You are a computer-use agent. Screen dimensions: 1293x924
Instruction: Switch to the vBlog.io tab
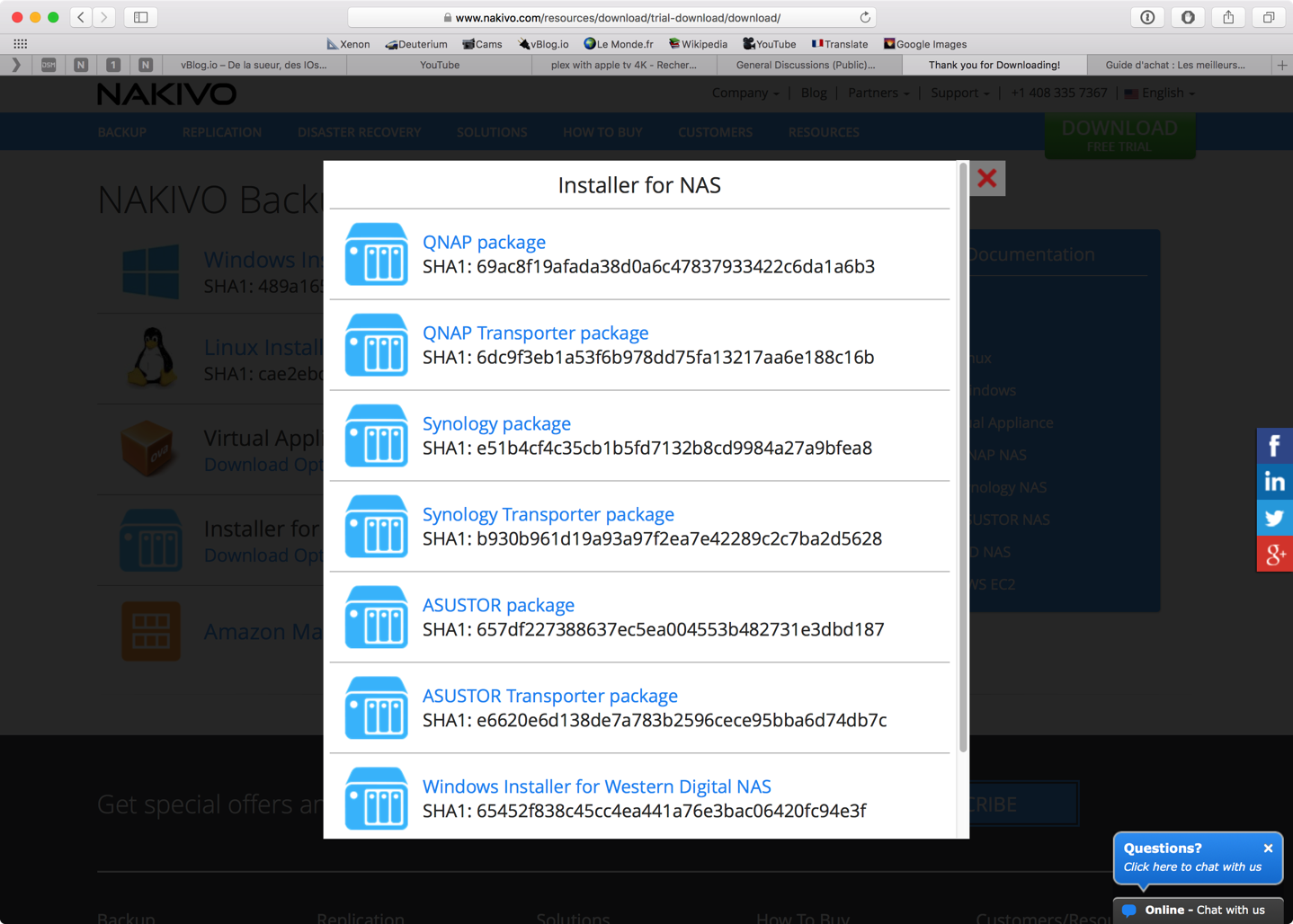click(x=254, y=65)
